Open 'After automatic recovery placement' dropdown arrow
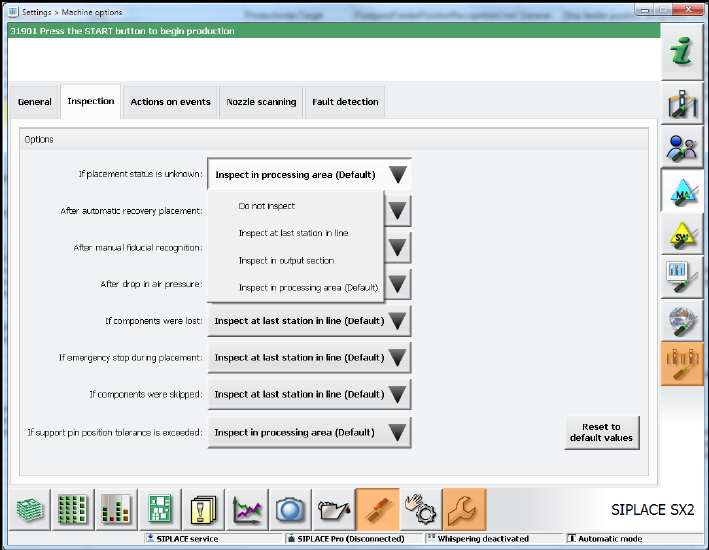Viewport: 709px width, 550px height. [x=397, y=211]
